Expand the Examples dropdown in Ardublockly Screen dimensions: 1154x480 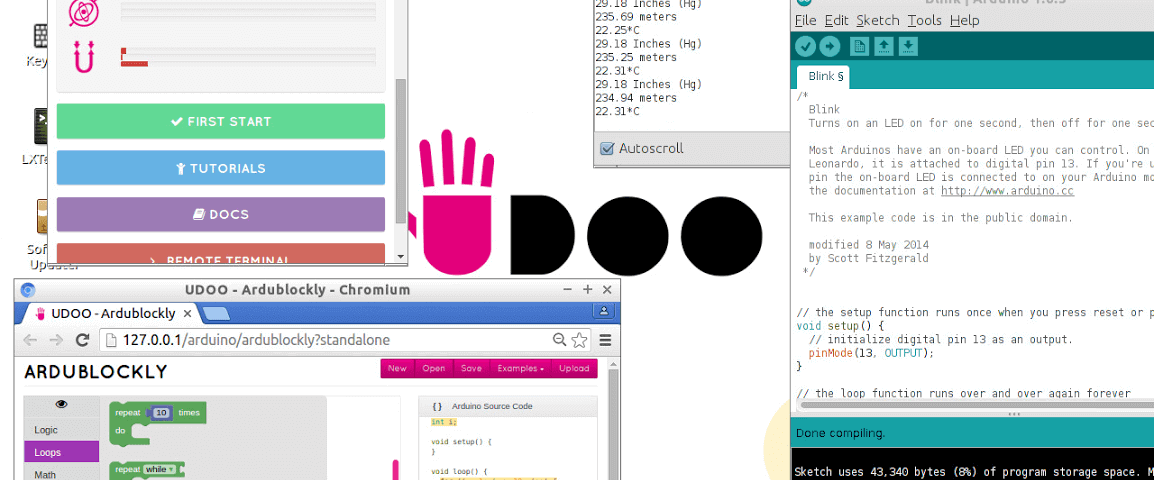click(x=520, y=368)
